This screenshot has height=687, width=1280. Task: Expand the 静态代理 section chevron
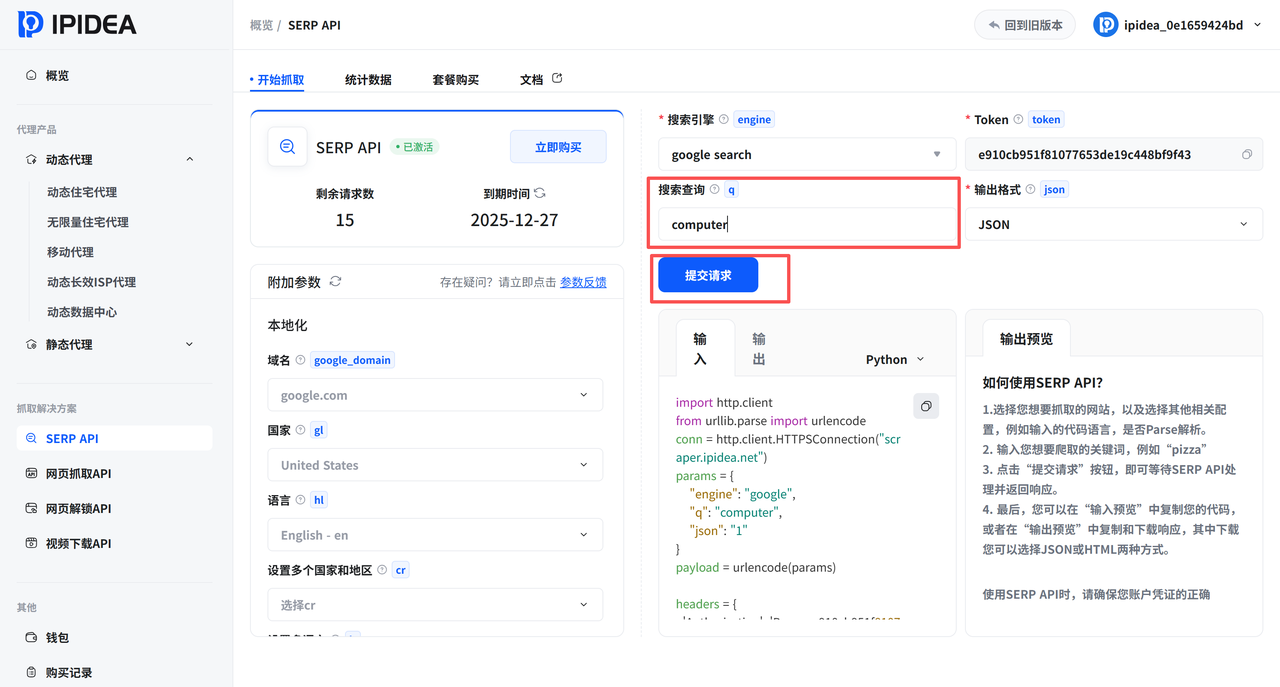click(190, 344)
